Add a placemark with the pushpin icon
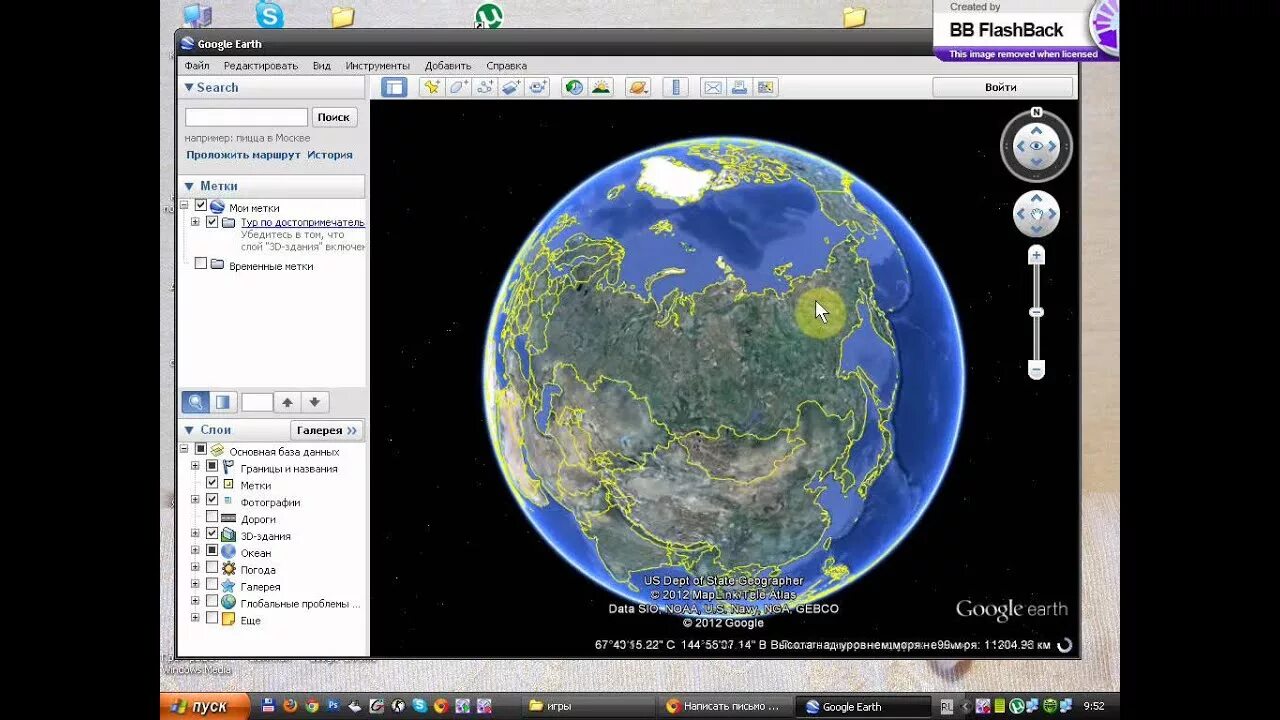Screen dimensions: 1280x720 click(x=431, y=87)
